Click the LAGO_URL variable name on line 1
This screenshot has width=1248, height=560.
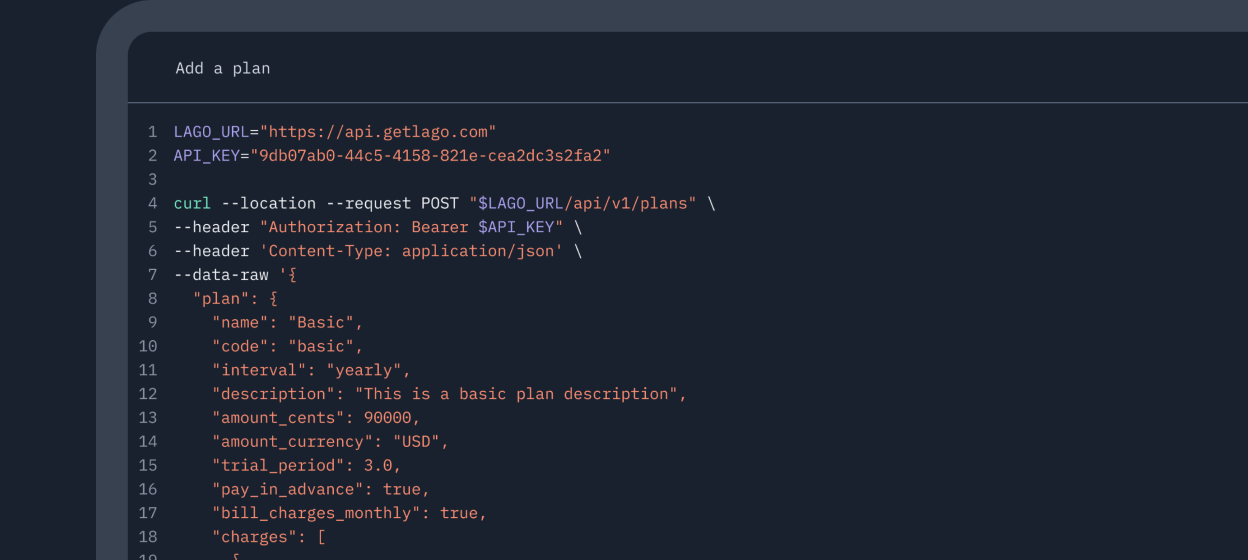pyautogui.click(x=212, y=131)
